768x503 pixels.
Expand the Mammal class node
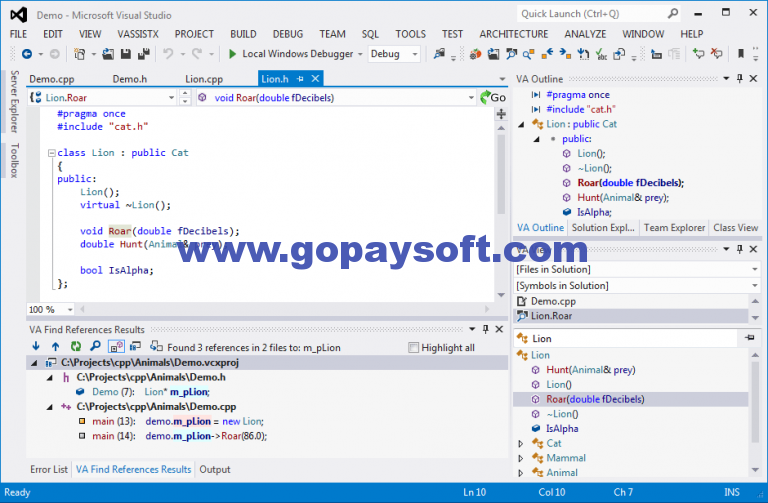[521, 458]
